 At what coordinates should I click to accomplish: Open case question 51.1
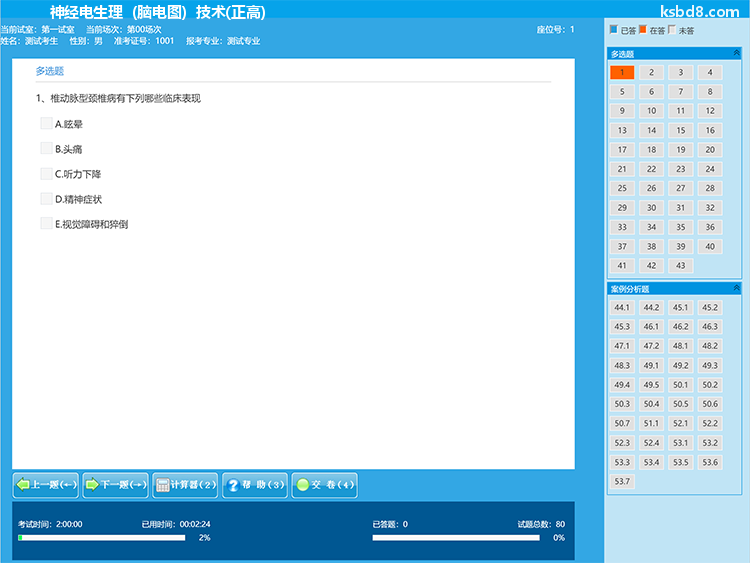(651, 423)
